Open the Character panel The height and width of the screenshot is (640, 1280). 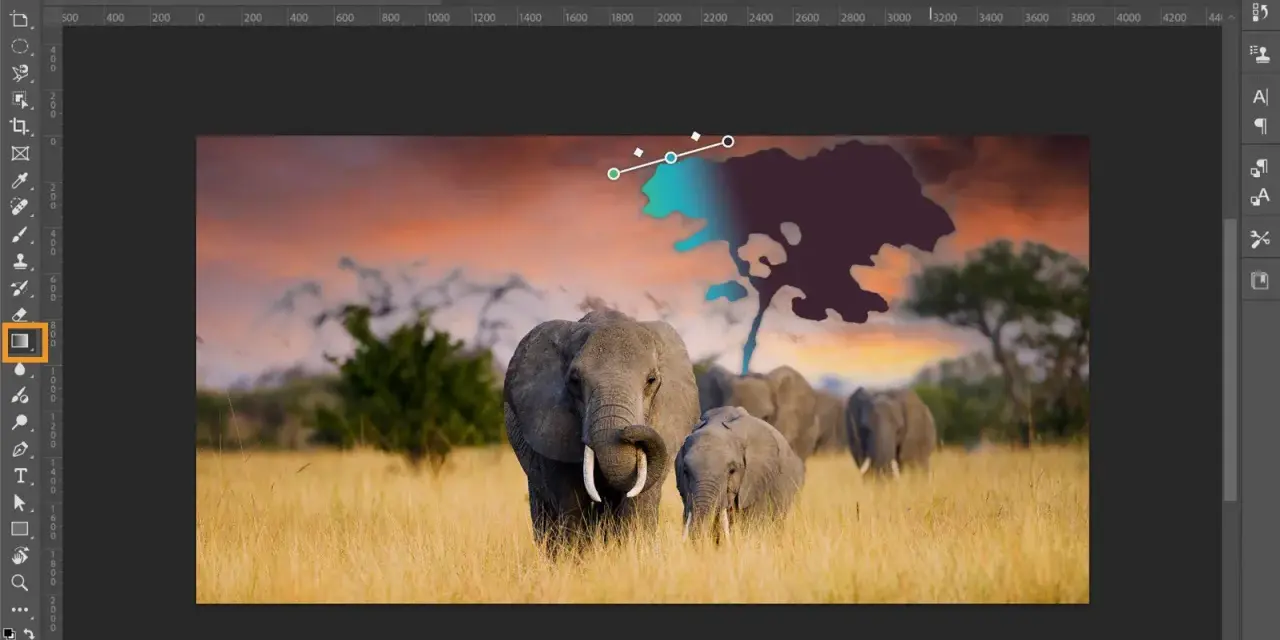(1260, 97)
